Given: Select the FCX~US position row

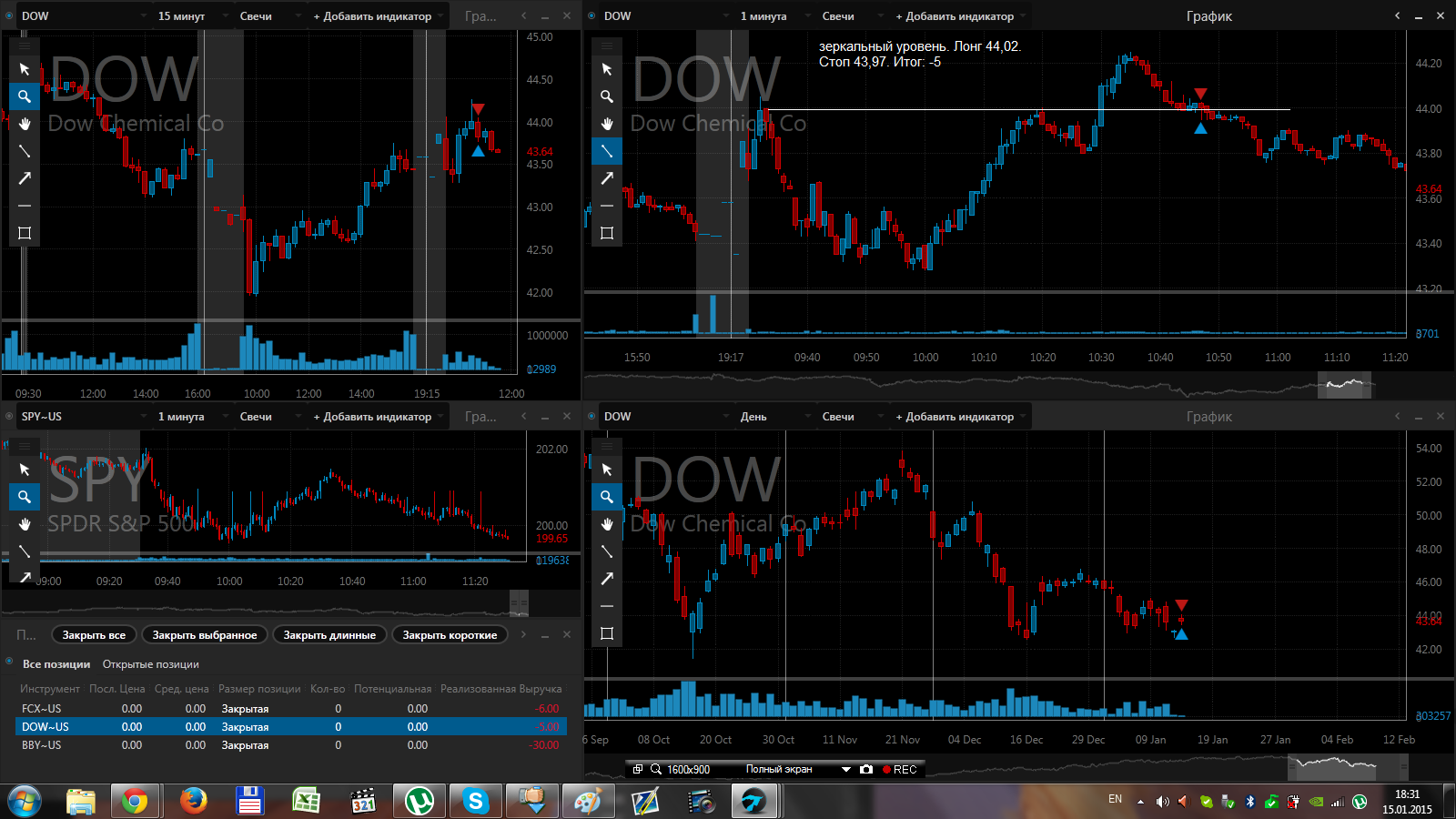Looking at the screenshot, I should (x=291, y=709).
